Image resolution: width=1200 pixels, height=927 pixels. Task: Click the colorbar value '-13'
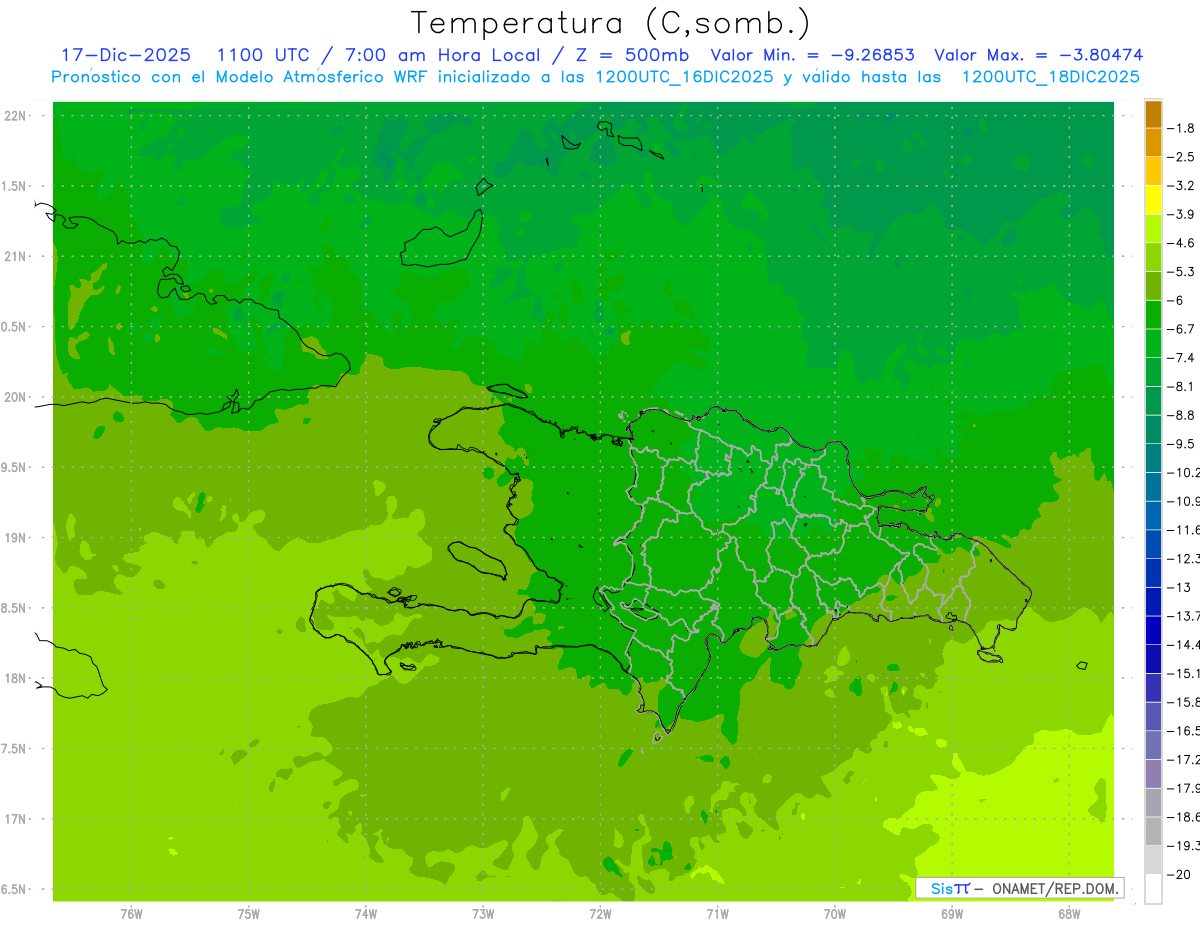pos(1178,587)
